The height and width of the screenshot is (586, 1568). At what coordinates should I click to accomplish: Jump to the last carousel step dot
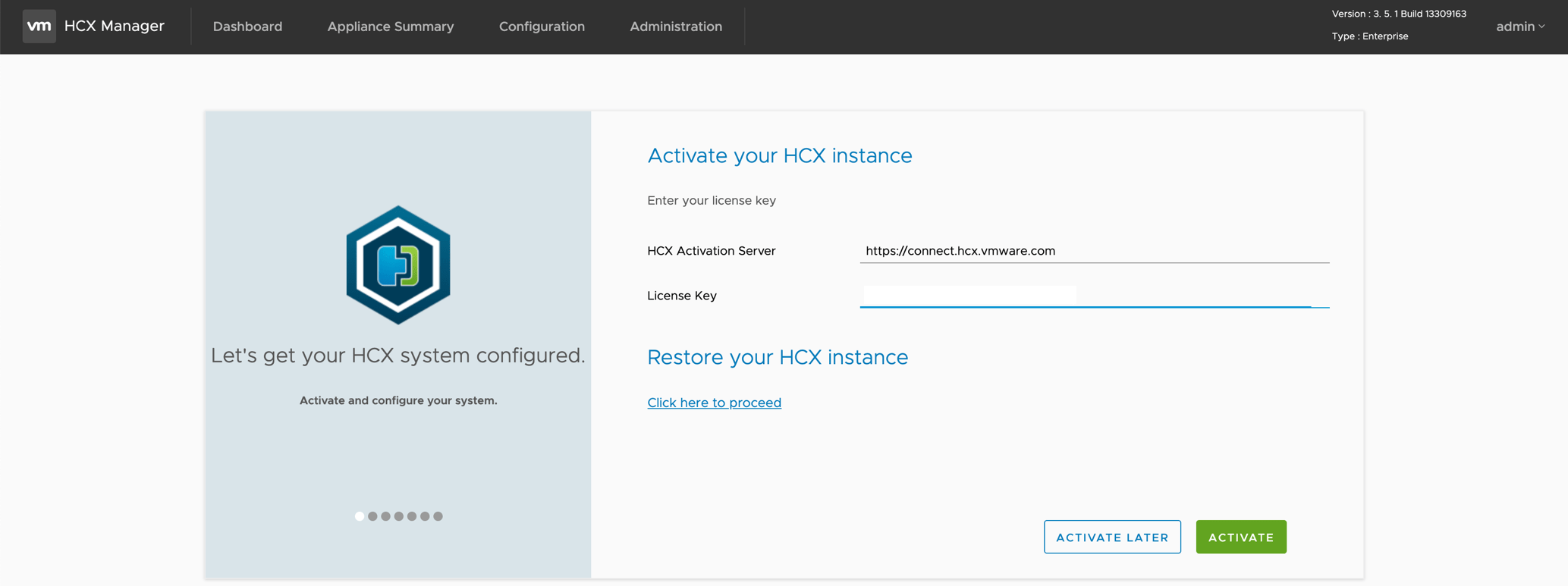tap(438, 516)
